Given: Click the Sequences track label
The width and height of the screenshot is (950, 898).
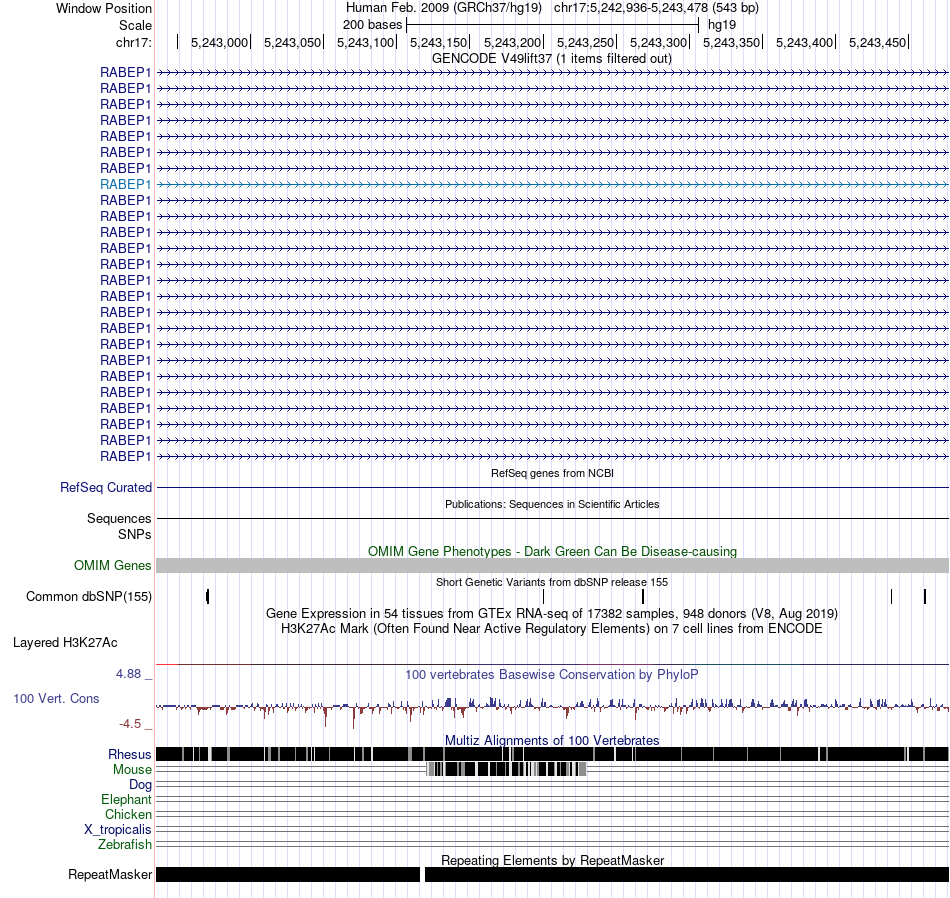Looking at the screenshot, I should (119, 519).
